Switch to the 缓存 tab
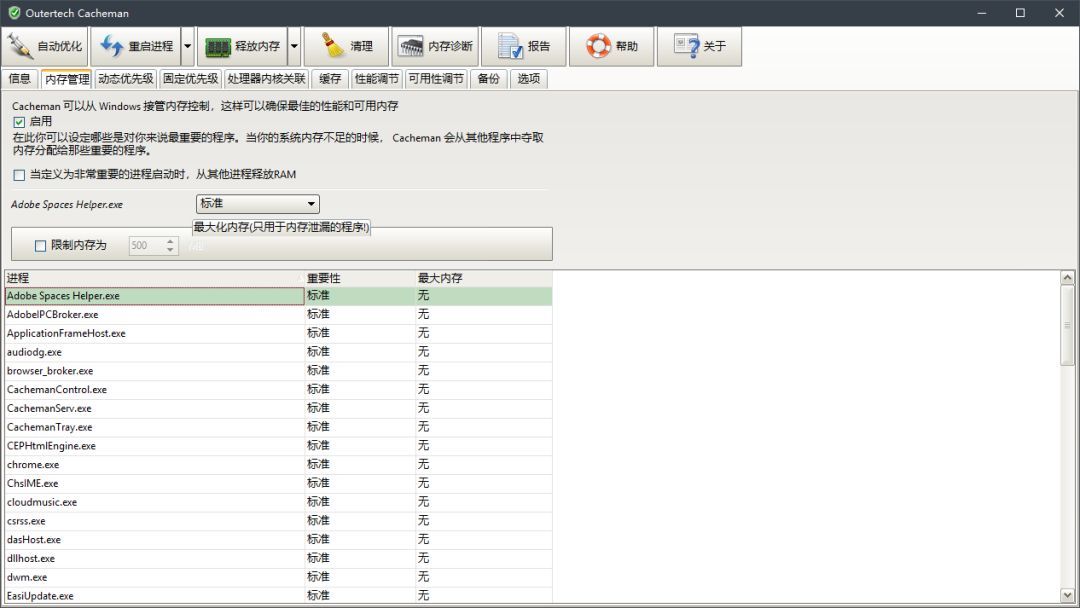1080x608 pixels. 331,78
